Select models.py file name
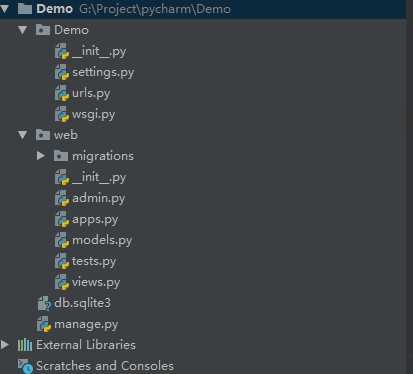 102,240
